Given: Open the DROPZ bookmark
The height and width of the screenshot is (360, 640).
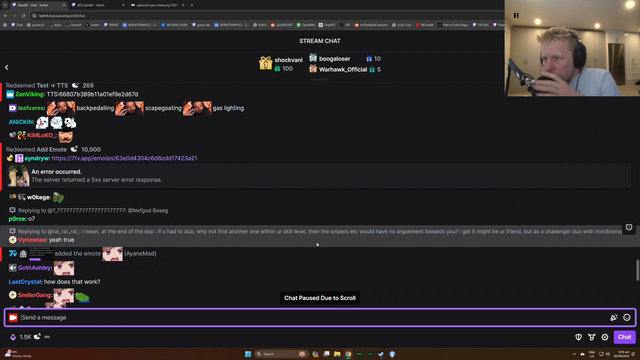Looking at the screenshot, I should (x=111, y=25).
